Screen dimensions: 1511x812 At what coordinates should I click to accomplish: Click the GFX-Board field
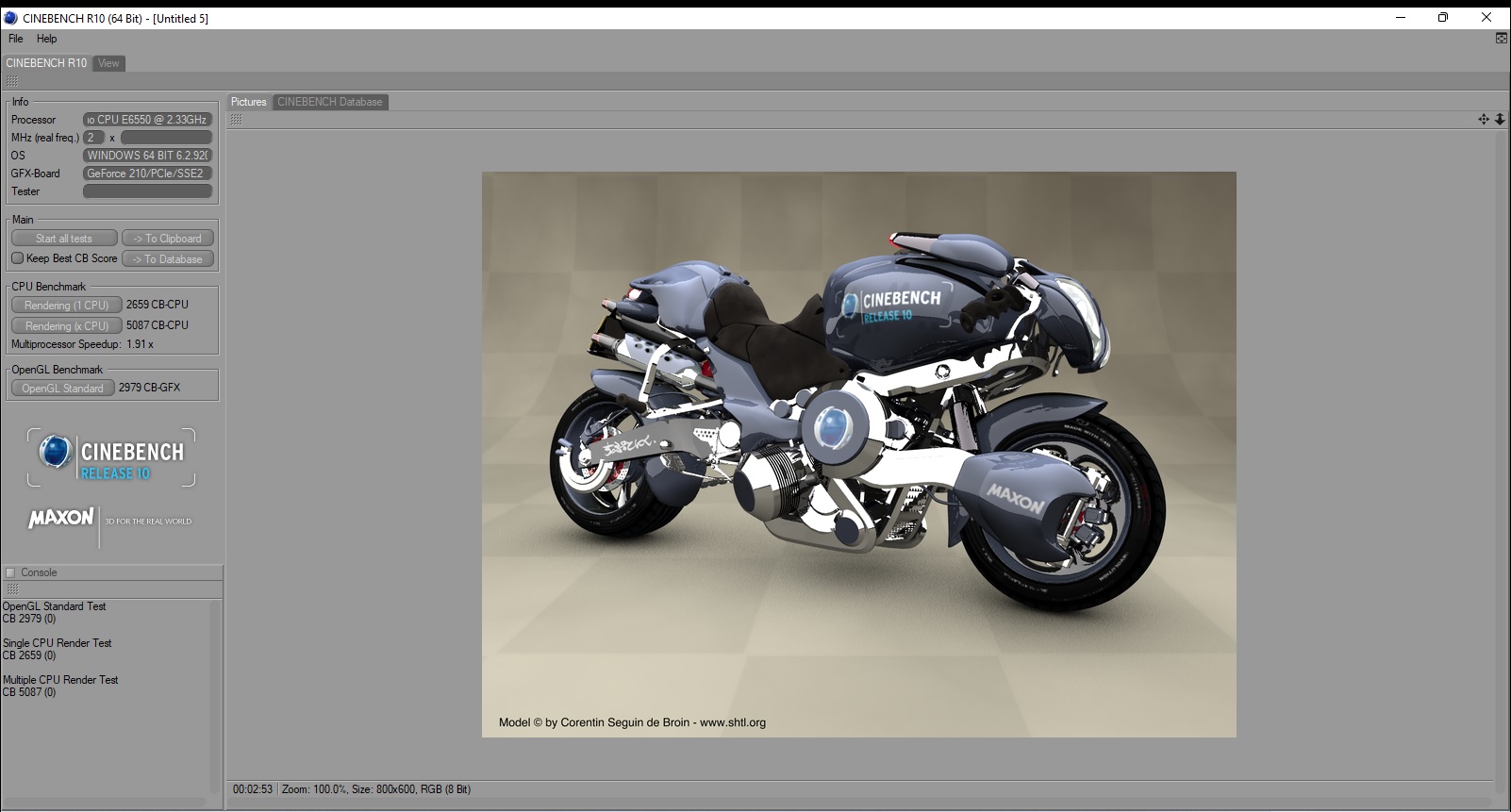pyautogui.click(x=147, y=174)
